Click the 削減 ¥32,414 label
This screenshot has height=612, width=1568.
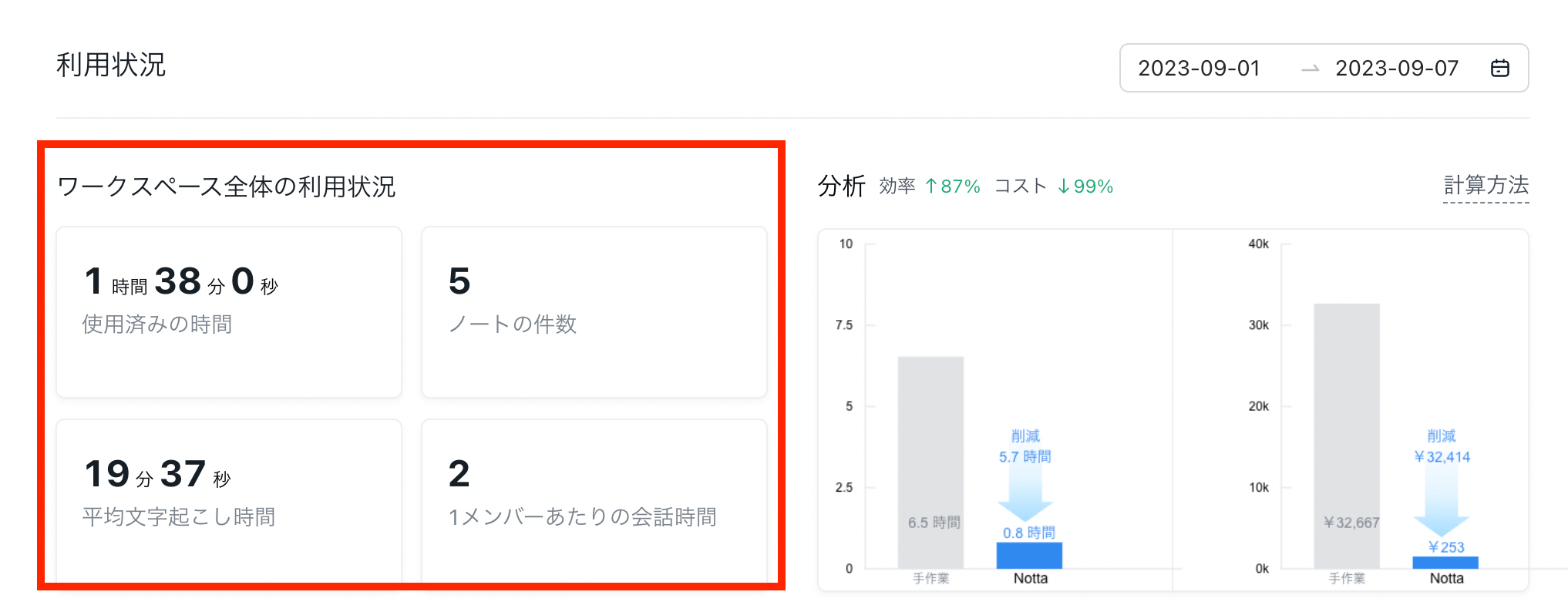[1442, 446]
